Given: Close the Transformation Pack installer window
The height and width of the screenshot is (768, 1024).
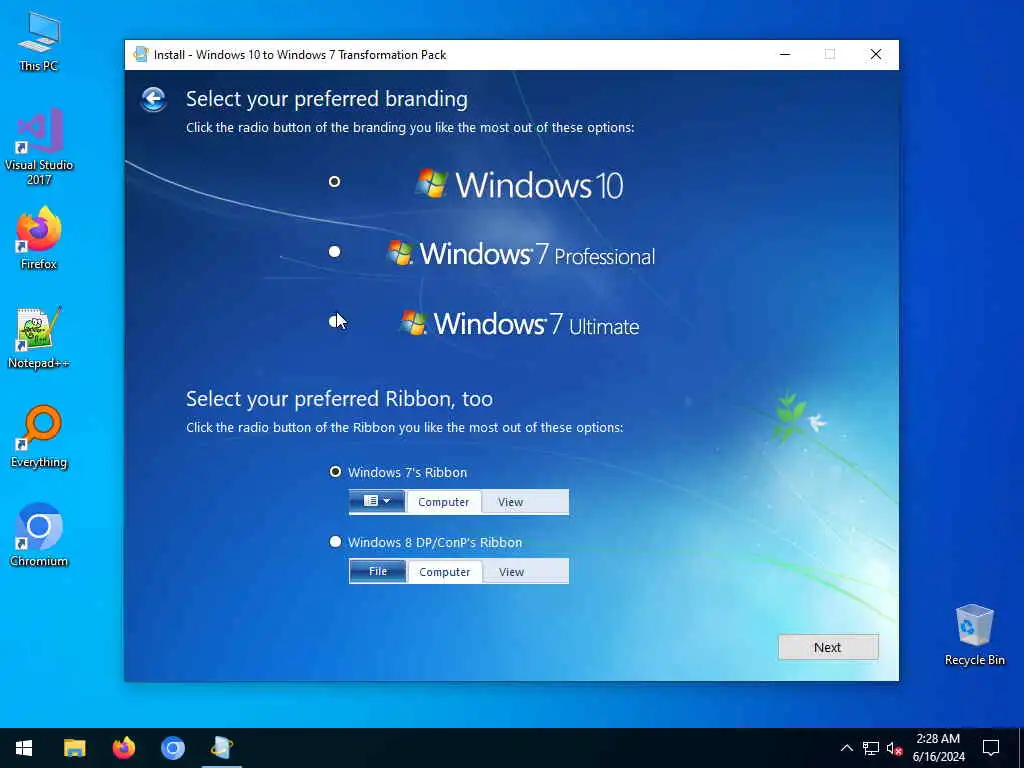Looking at the screenshot, I should pos(876,54).
